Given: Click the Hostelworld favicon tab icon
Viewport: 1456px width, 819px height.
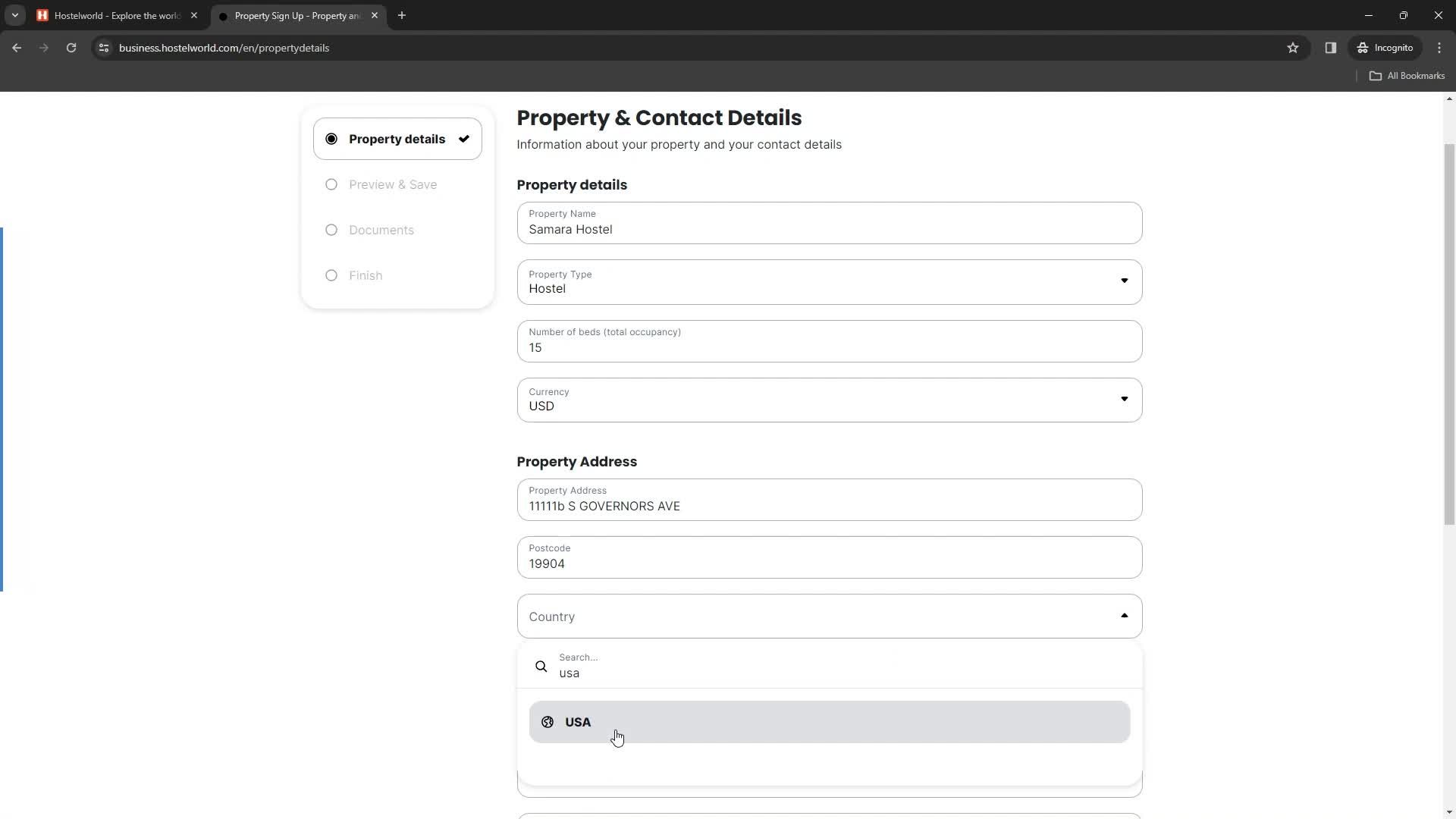Looking at the screenshot, I should [42, 16].
